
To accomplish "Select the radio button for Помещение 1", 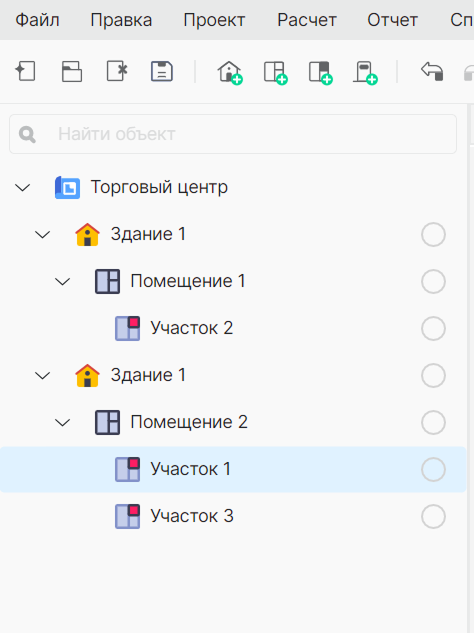I will [433, 281].
